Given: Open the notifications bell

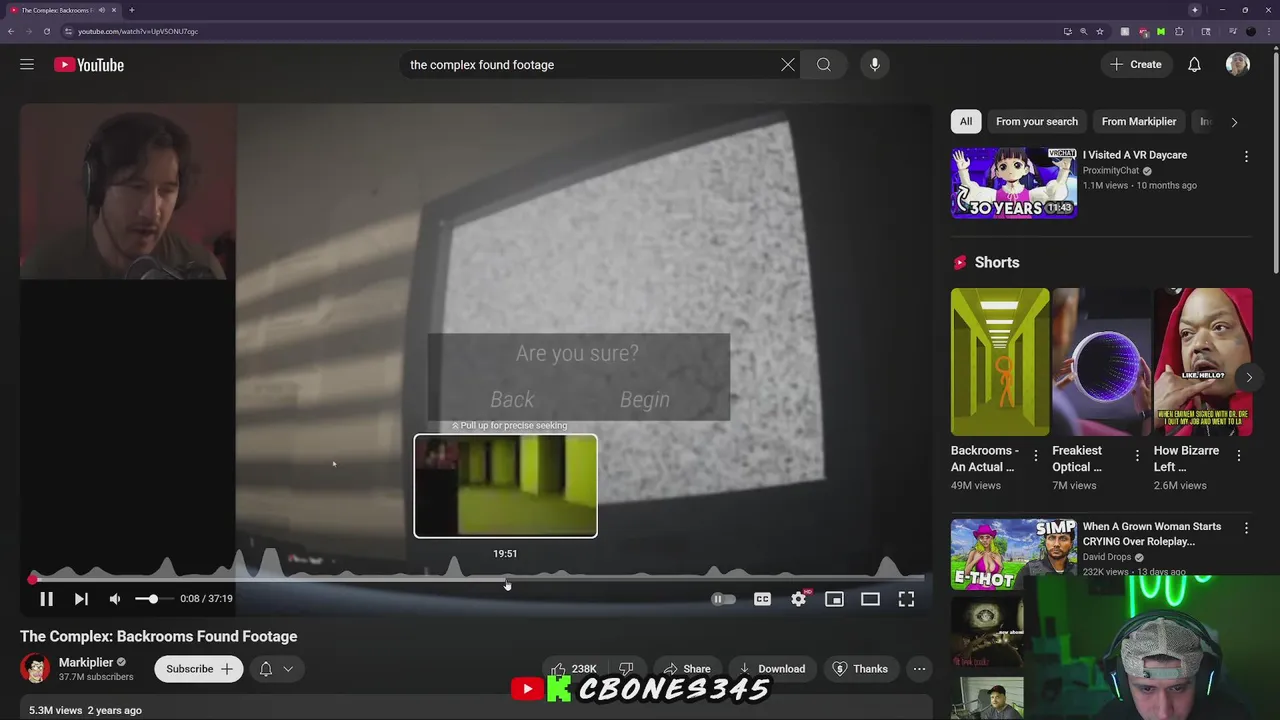Looking at the screenshot, I should [1194, 64].
